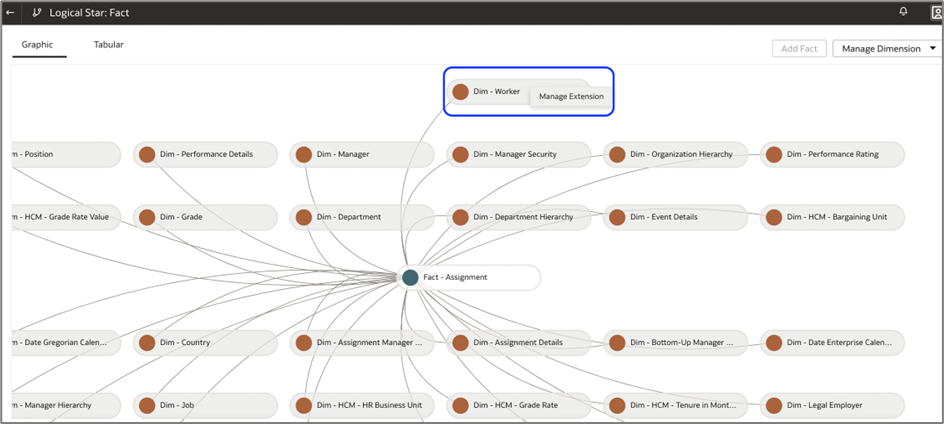Select the Manager Hierarchy node
Viewport: 944px width, 424px height.
[65, 405]
